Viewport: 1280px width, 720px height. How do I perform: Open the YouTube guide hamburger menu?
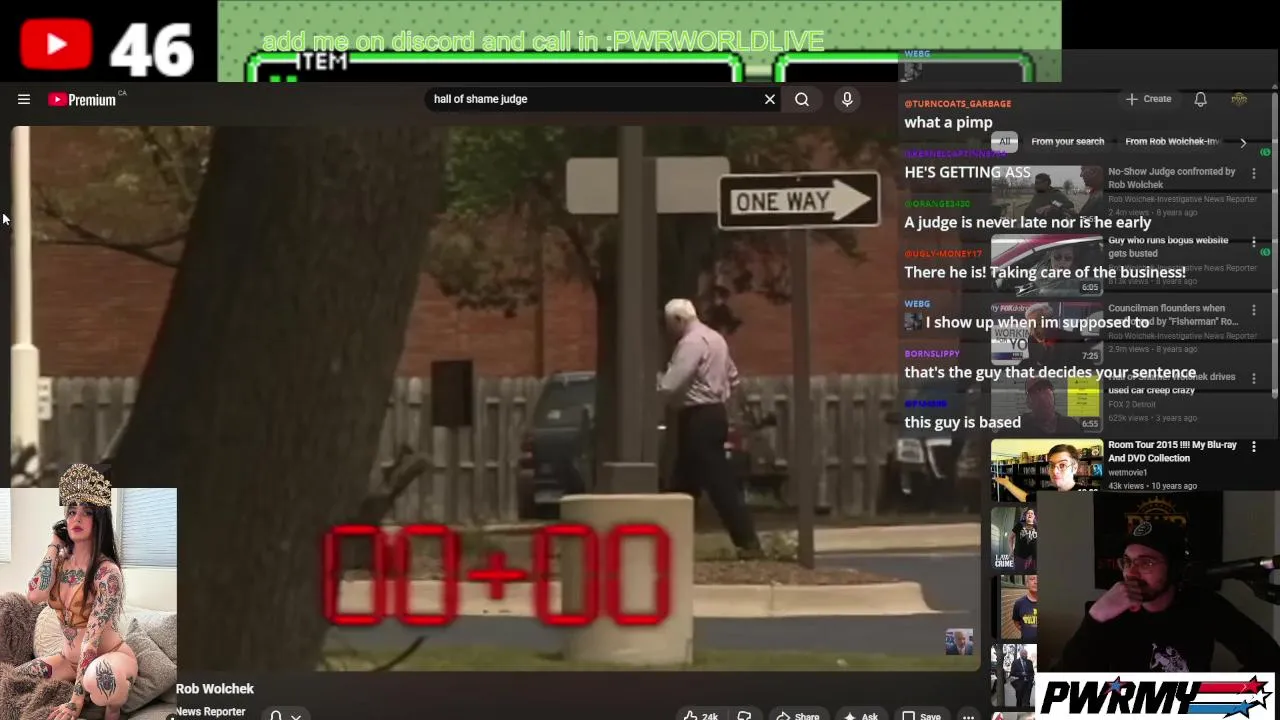24,99
